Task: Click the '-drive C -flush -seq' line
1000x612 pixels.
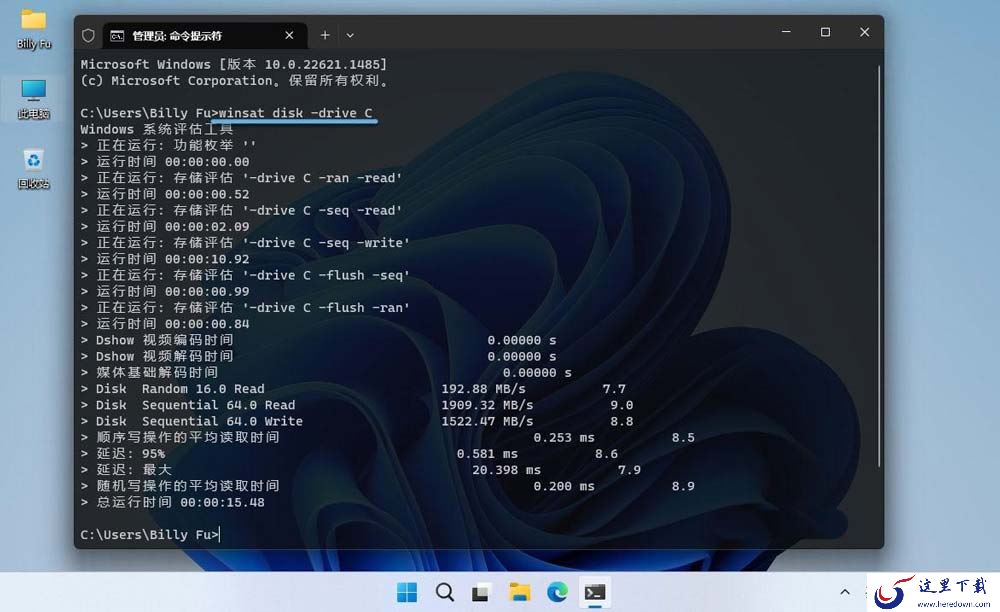Action: click(246, 275)
